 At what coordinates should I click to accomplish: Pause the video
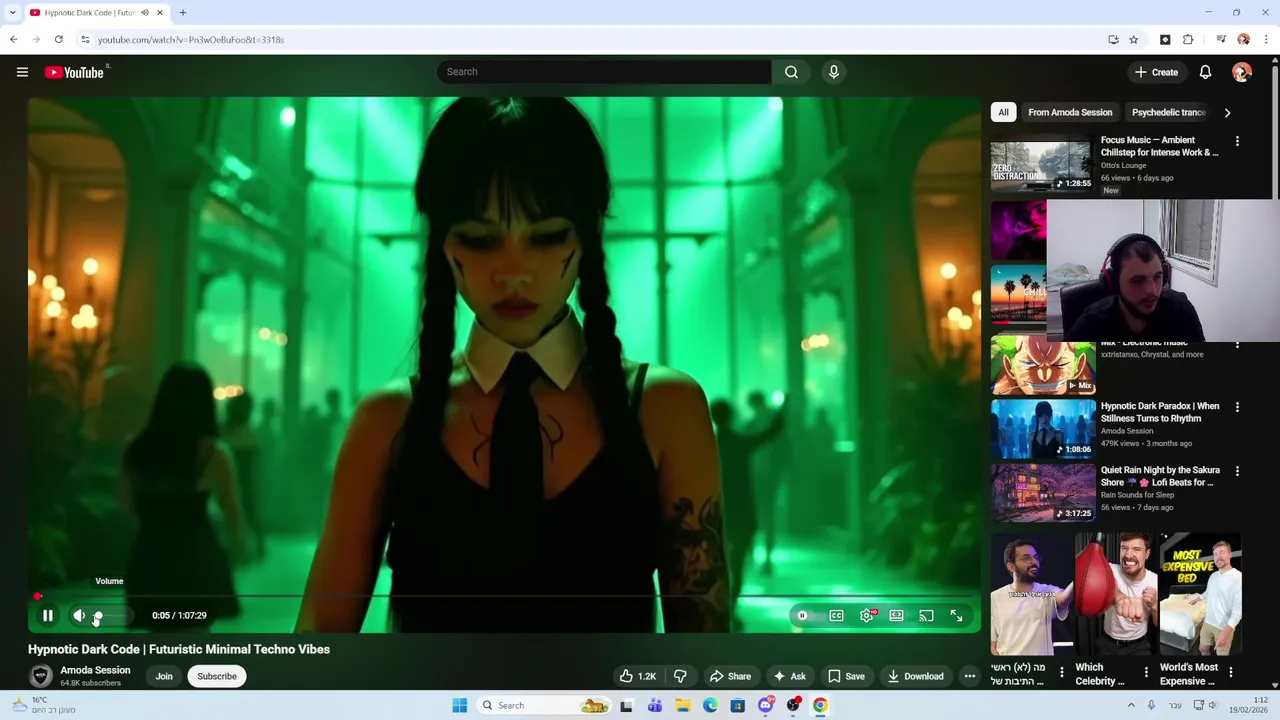tap(47, 616)
